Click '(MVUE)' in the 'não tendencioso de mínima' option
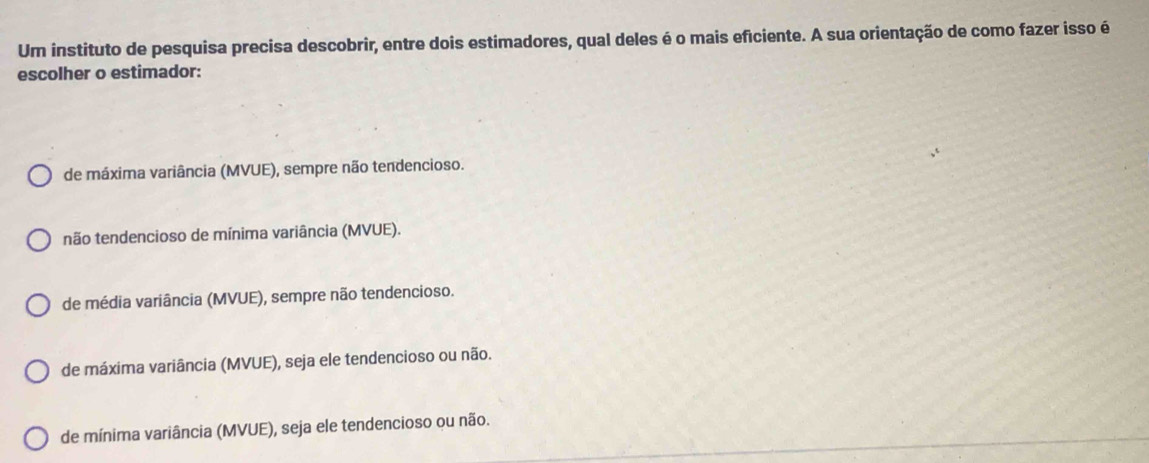The image size is (1149, 463). [374, 234]
